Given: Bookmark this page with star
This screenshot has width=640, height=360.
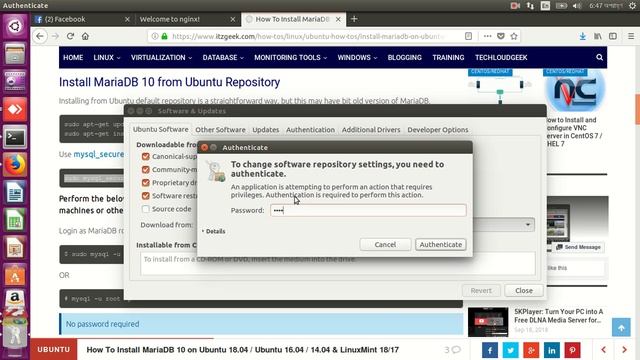Looking at the screenshot, I should click(514, 36).
